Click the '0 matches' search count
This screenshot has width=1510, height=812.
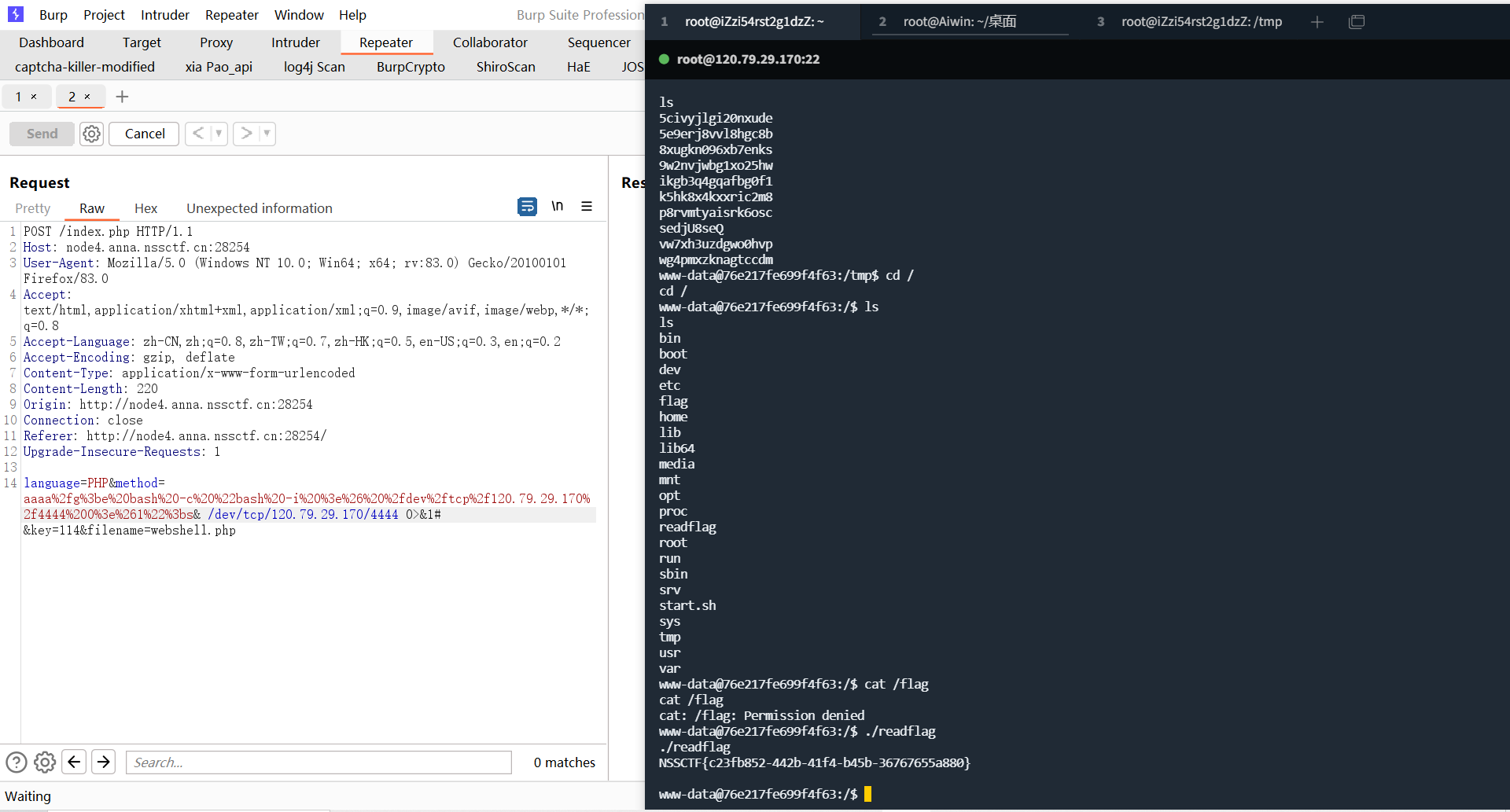pyautogui.click(x=564, y=762)
